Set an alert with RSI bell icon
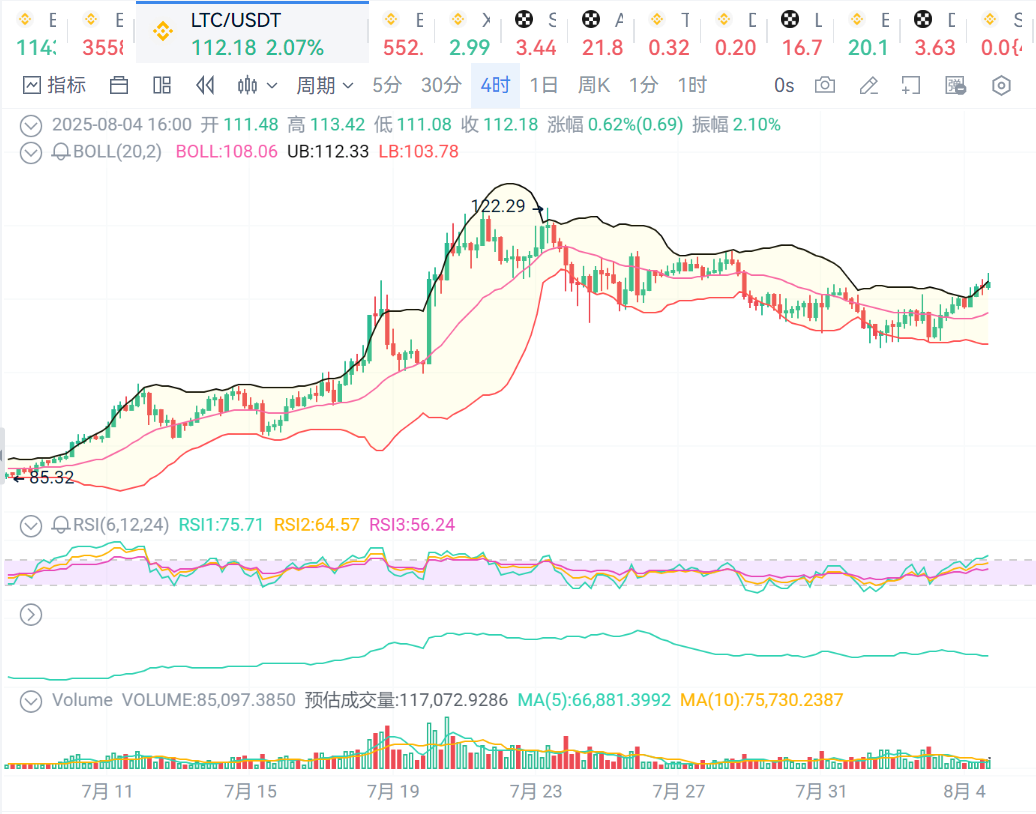The width and height of the screenshot is (1036, 814). coord(61,526)
